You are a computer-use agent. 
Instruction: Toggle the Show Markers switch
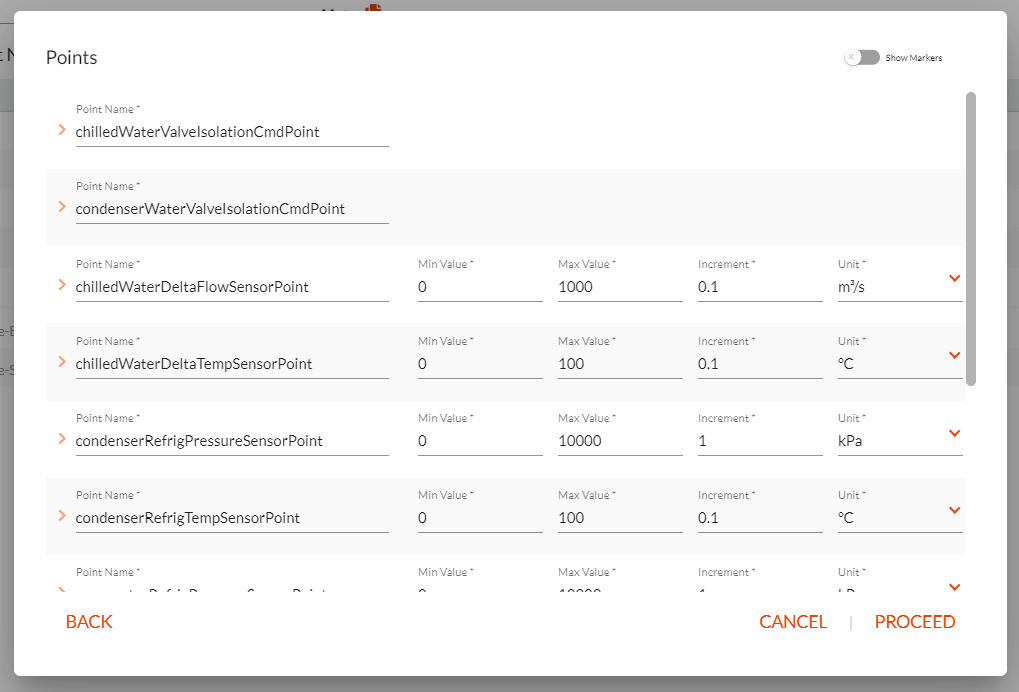(x=862, y=57)
